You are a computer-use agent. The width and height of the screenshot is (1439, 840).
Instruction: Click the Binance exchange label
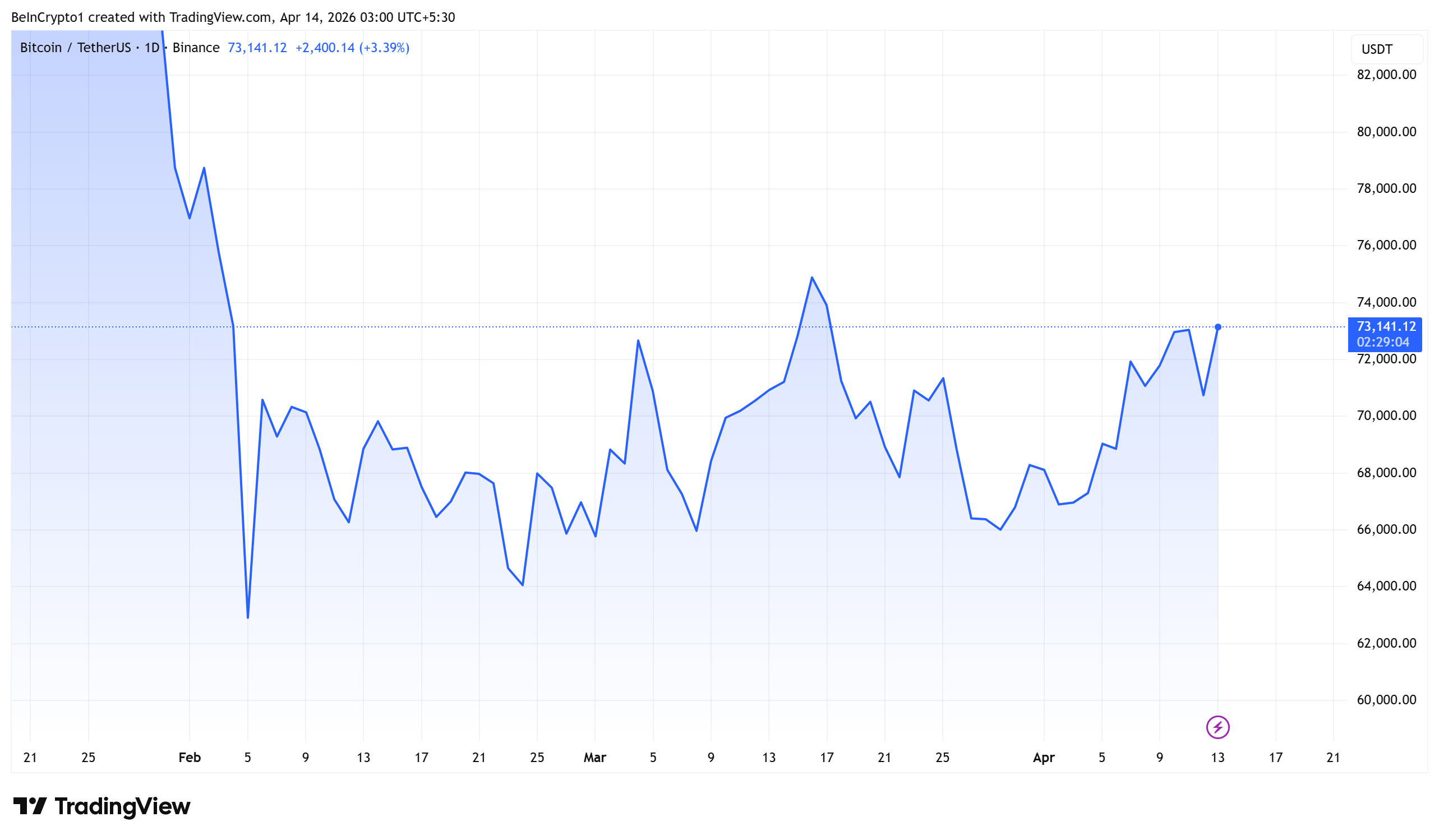(x=196, y=48)
